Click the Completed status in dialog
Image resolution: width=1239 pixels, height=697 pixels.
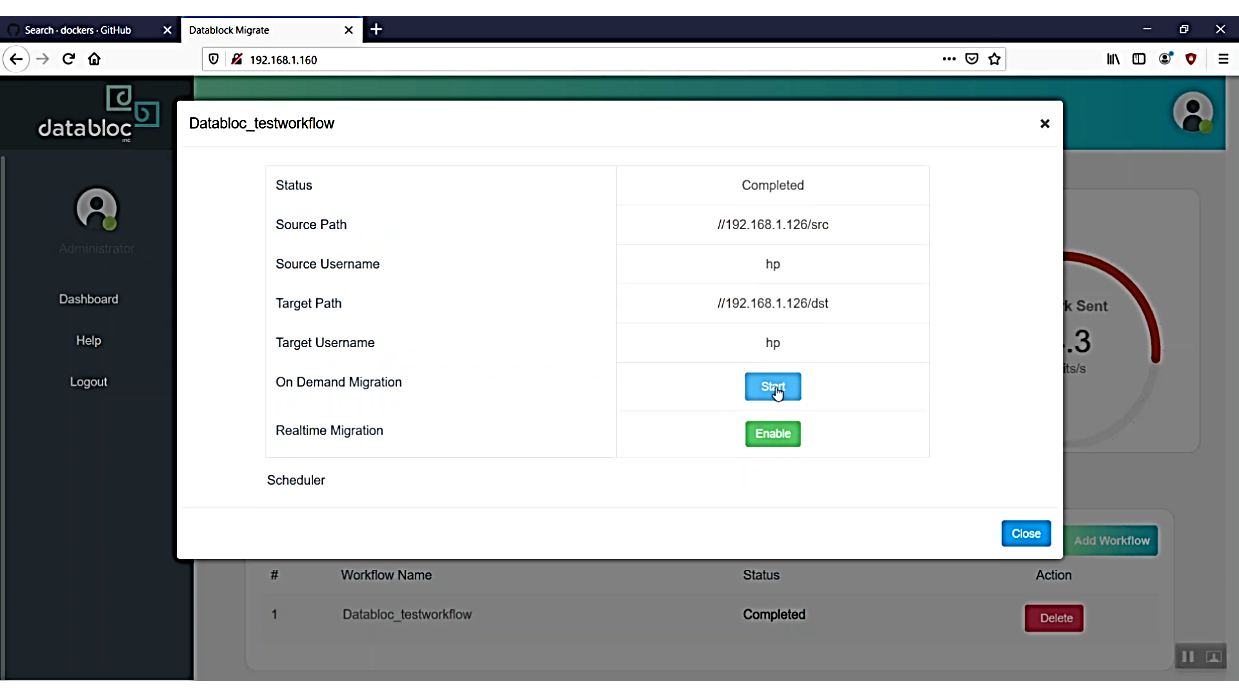pyautogui.click(x=773, y=185)
